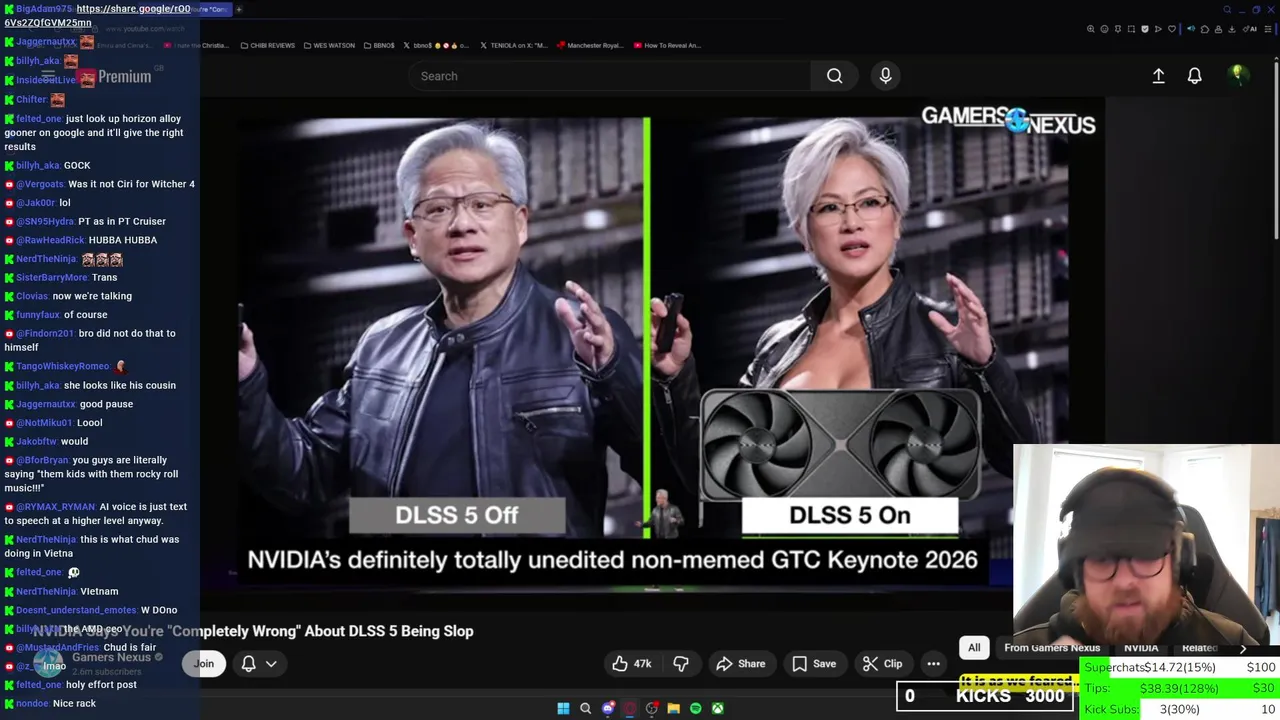Open the WES WATSON bookmark folder
The image size is (1280, 720).
pyautogui.click(x=330, y=45)
